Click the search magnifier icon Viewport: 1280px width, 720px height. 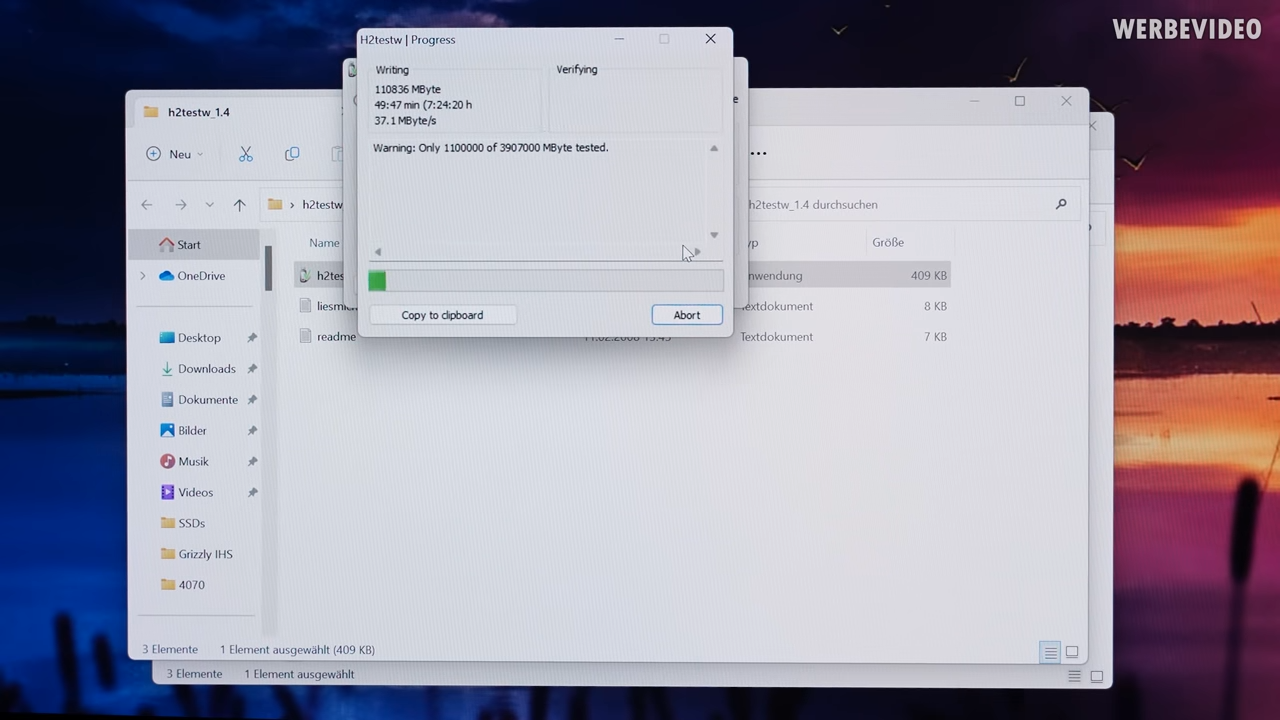[x=1061, y=204]
